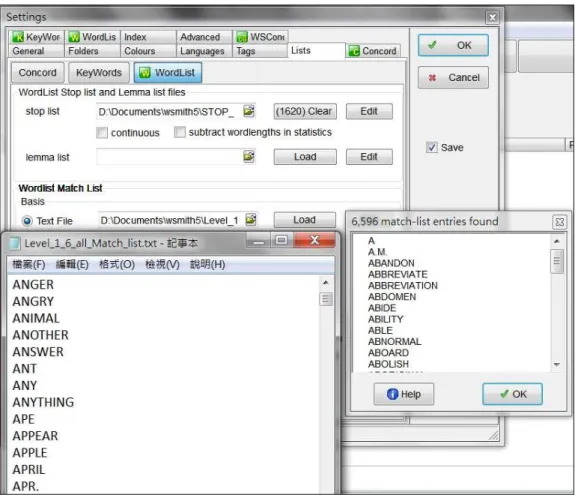This screenshot has height=495, width=575.
Task: Open the 格式(O) menu in Notepad
Action: 117,264
